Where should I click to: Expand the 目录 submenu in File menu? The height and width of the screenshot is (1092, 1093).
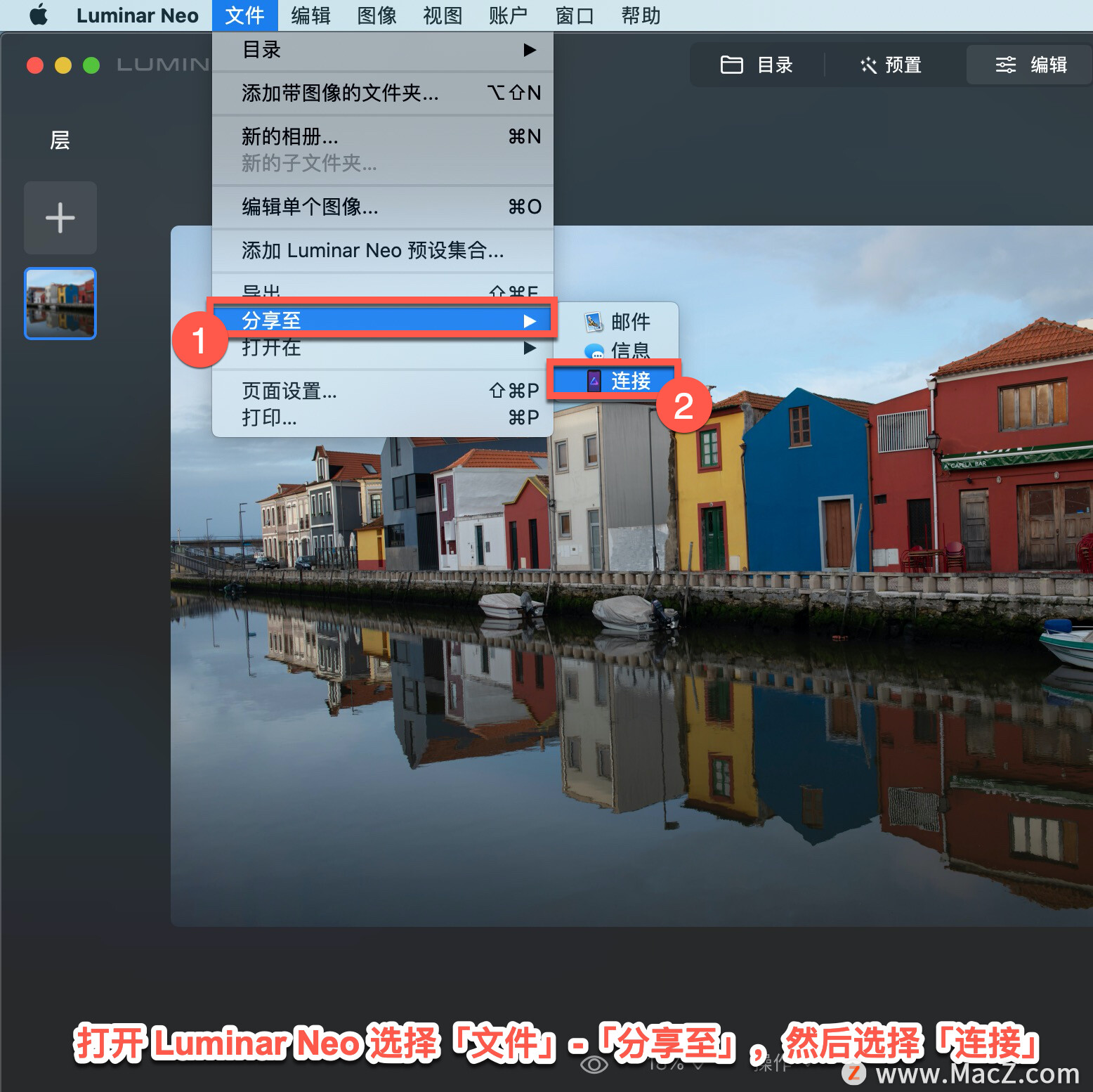[383, 50]
